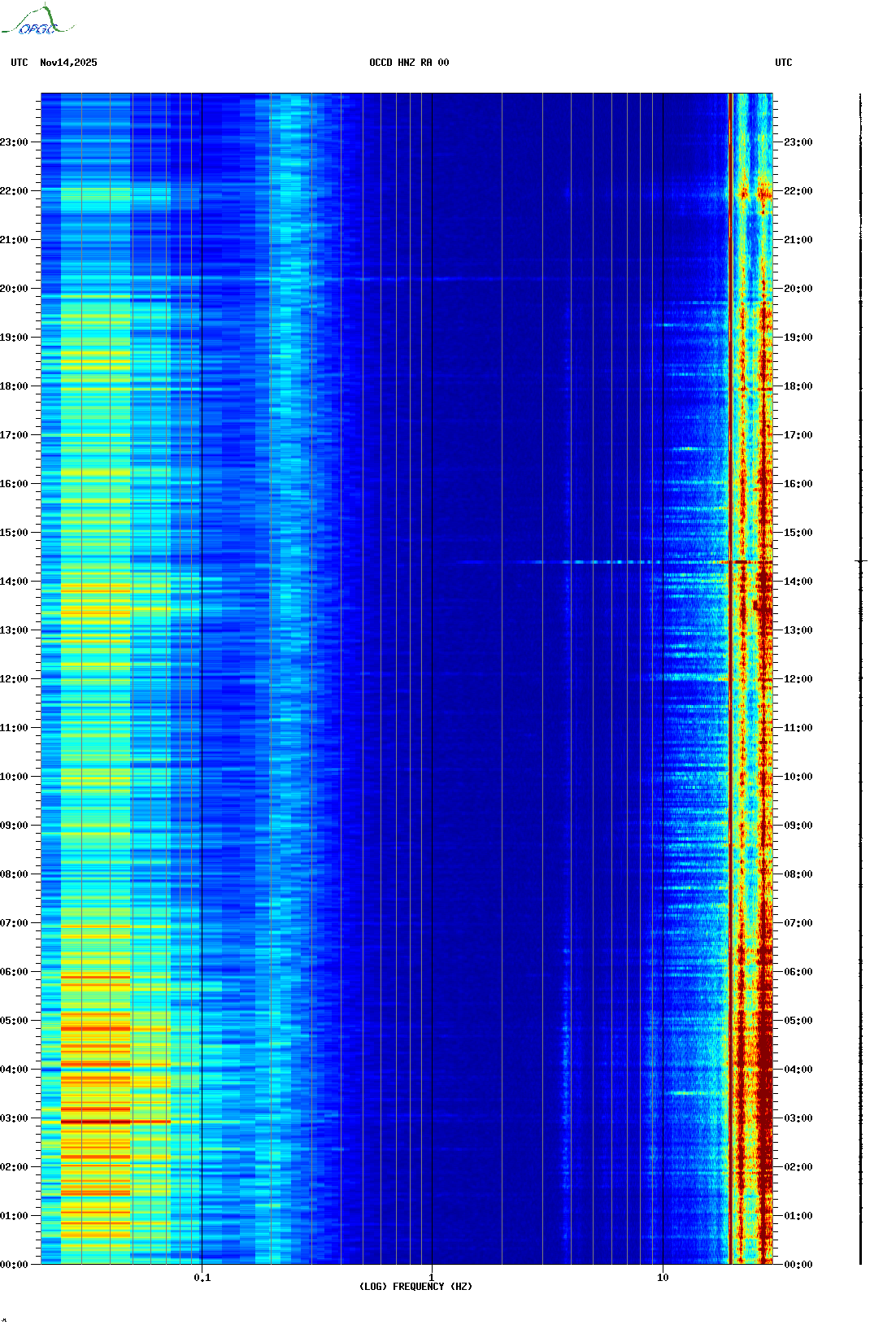Click the 20:00 time label on right axis

click(x=798, y=289)
